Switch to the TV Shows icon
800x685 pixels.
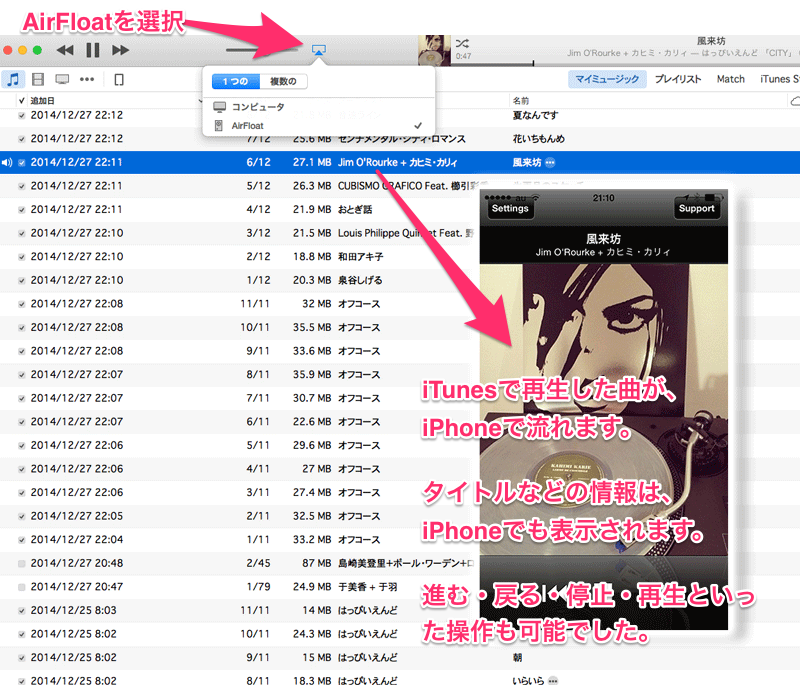coord(62,80)
